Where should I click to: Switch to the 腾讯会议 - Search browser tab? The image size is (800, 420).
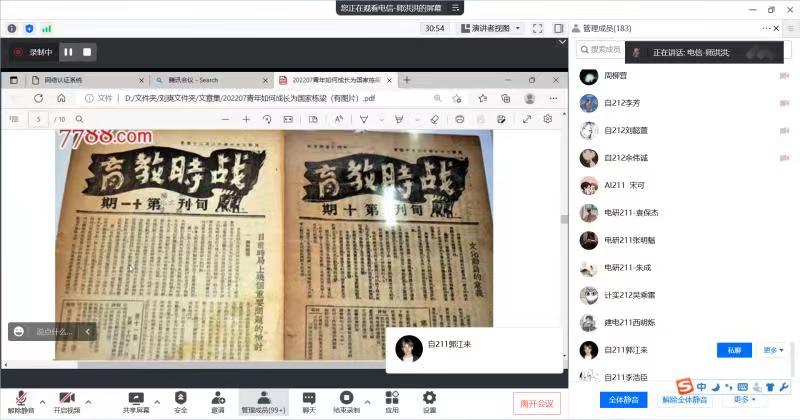208,80
